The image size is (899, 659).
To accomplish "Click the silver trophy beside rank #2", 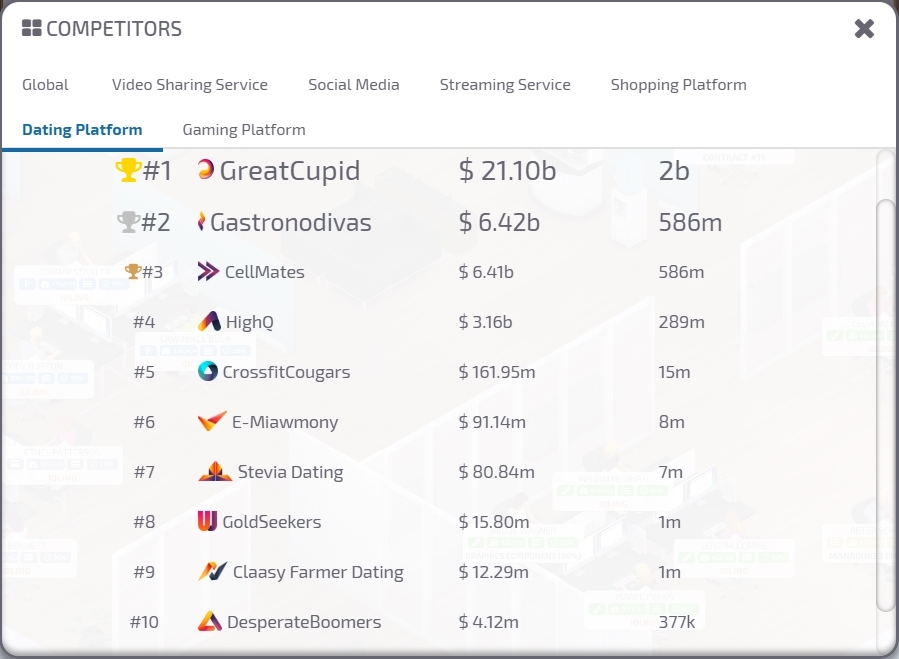I will tap(128, 220).
